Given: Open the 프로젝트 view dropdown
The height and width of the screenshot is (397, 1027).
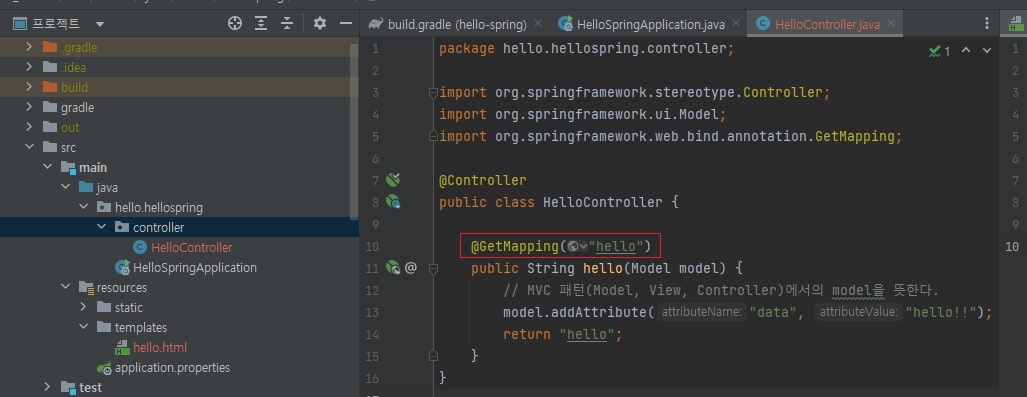Looking at the screenshot, I should point(100,24).
